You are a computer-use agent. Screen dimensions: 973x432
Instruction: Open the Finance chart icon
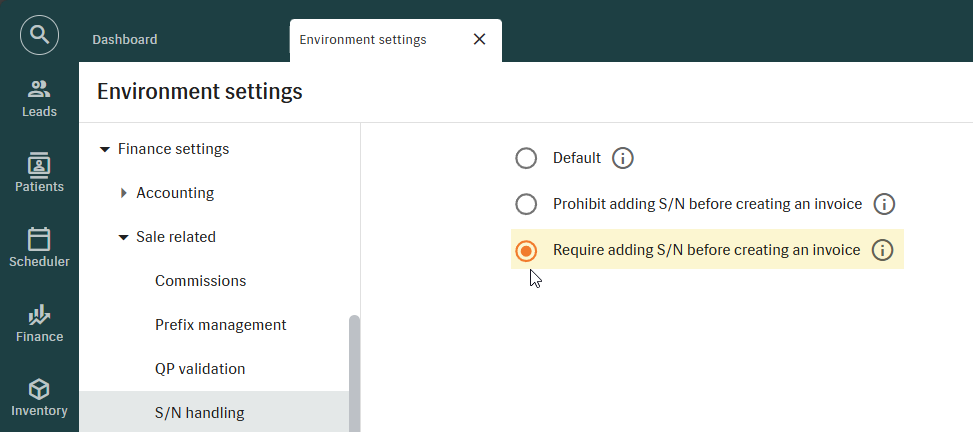coord(39,314)
